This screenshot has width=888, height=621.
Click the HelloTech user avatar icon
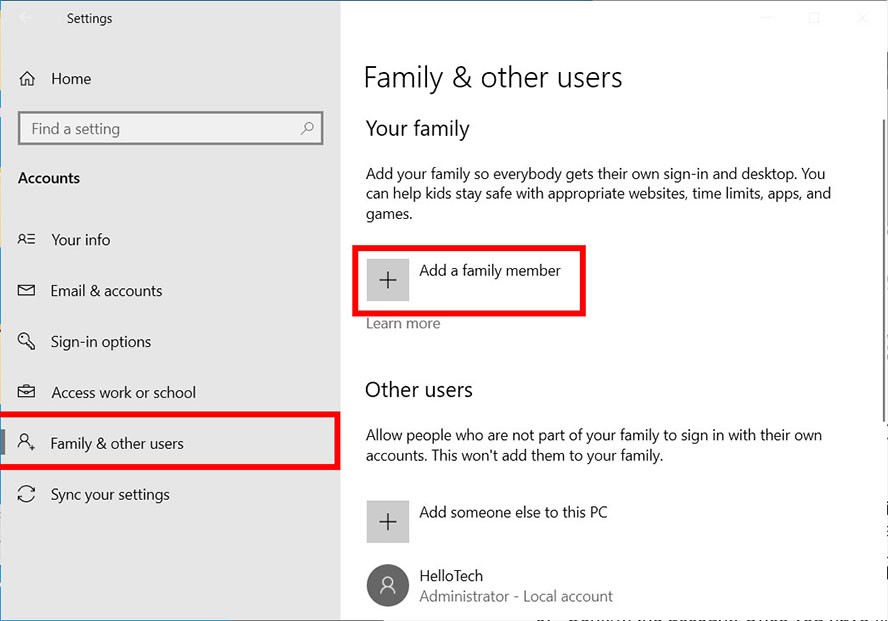click(387, 585)
